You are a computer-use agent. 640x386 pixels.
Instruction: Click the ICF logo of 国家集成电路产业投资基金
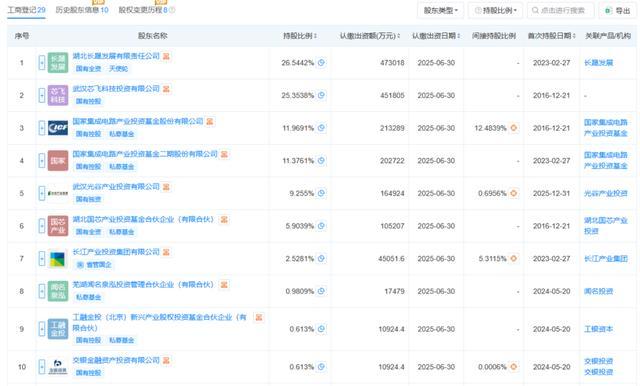(58, 128)
